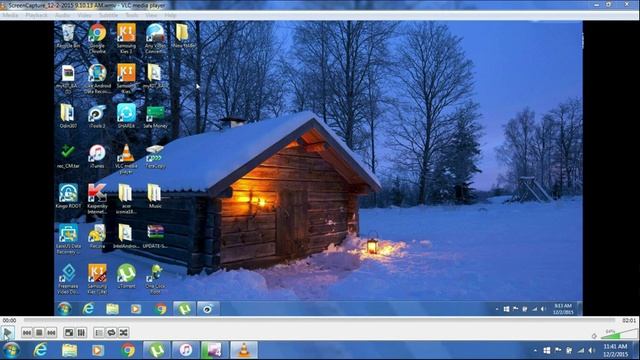Screen dimensions: 640x360
Task: Seek within the video on the progress bar
Action: (x=319, y=320)
